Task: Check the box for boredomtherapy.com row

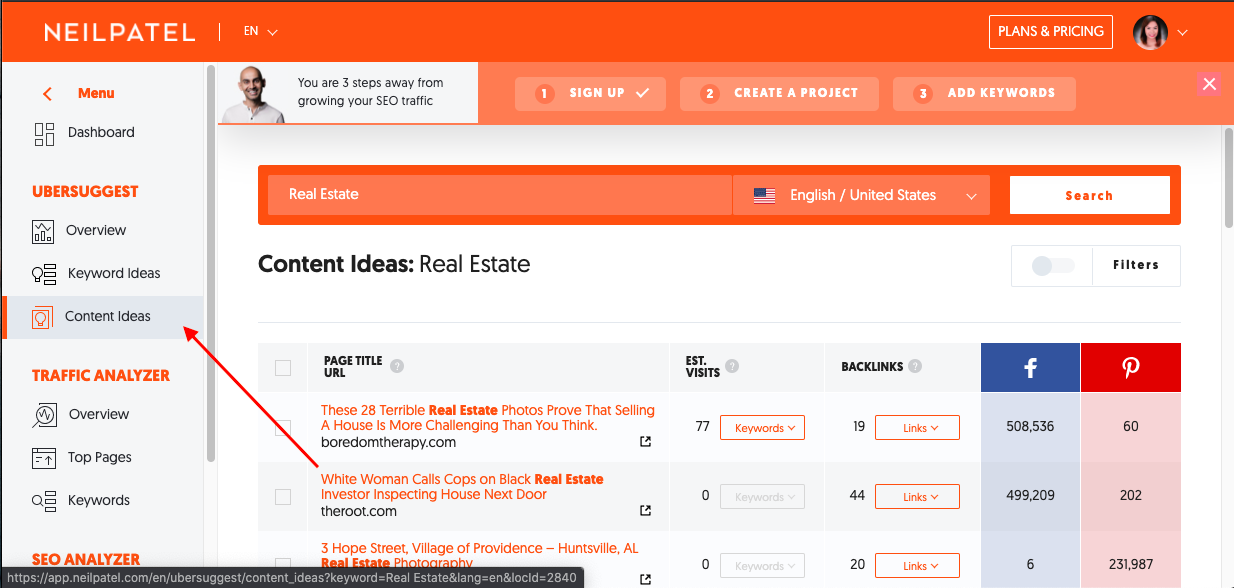Action: point(283,428)
